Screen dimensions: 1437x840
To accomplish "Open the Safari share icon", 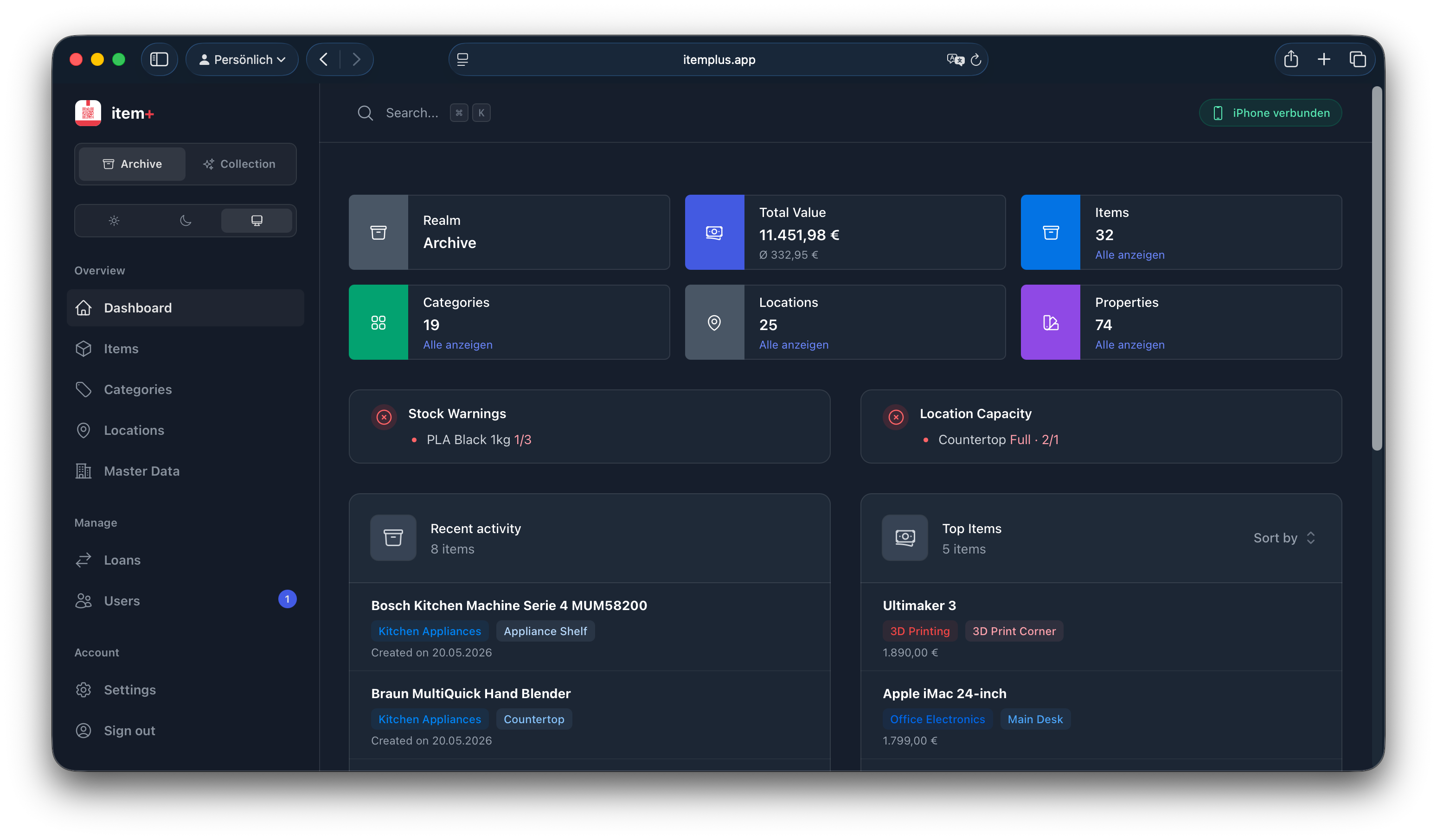I will (1290, 59).
